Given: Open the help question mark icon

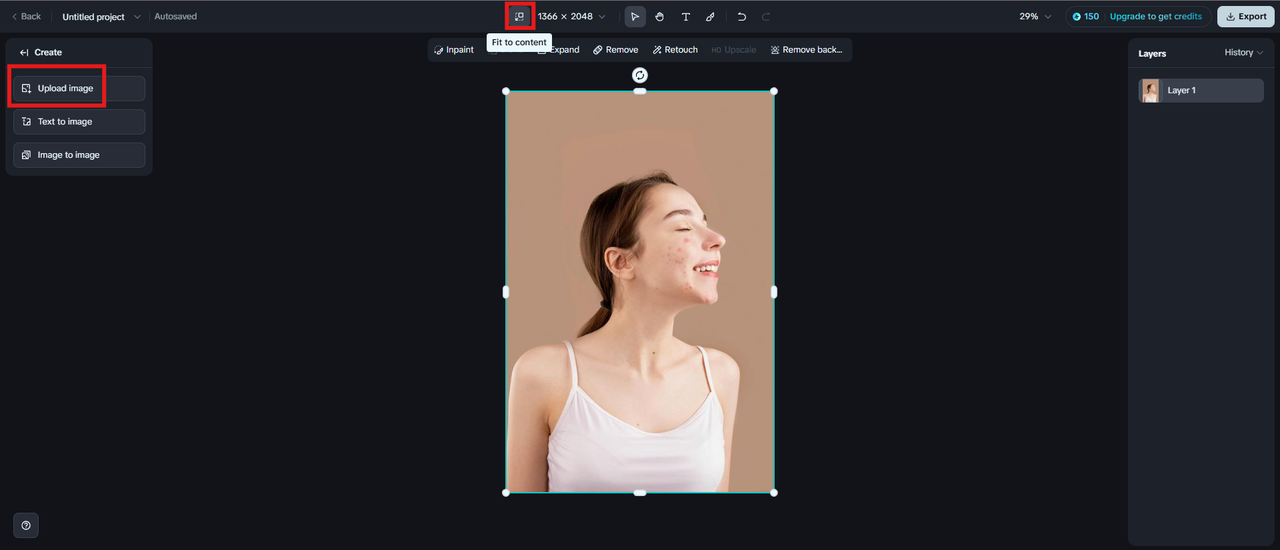Looking at the screenshot, I should coord(26,525).
